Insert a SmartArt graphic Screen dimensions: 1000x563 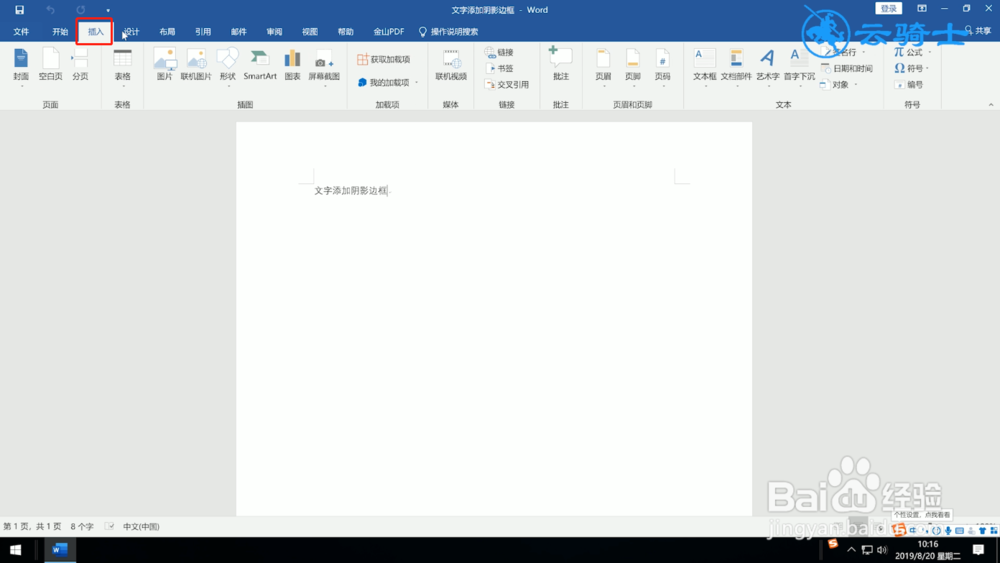pyautogui.click(x=260, y=65)
